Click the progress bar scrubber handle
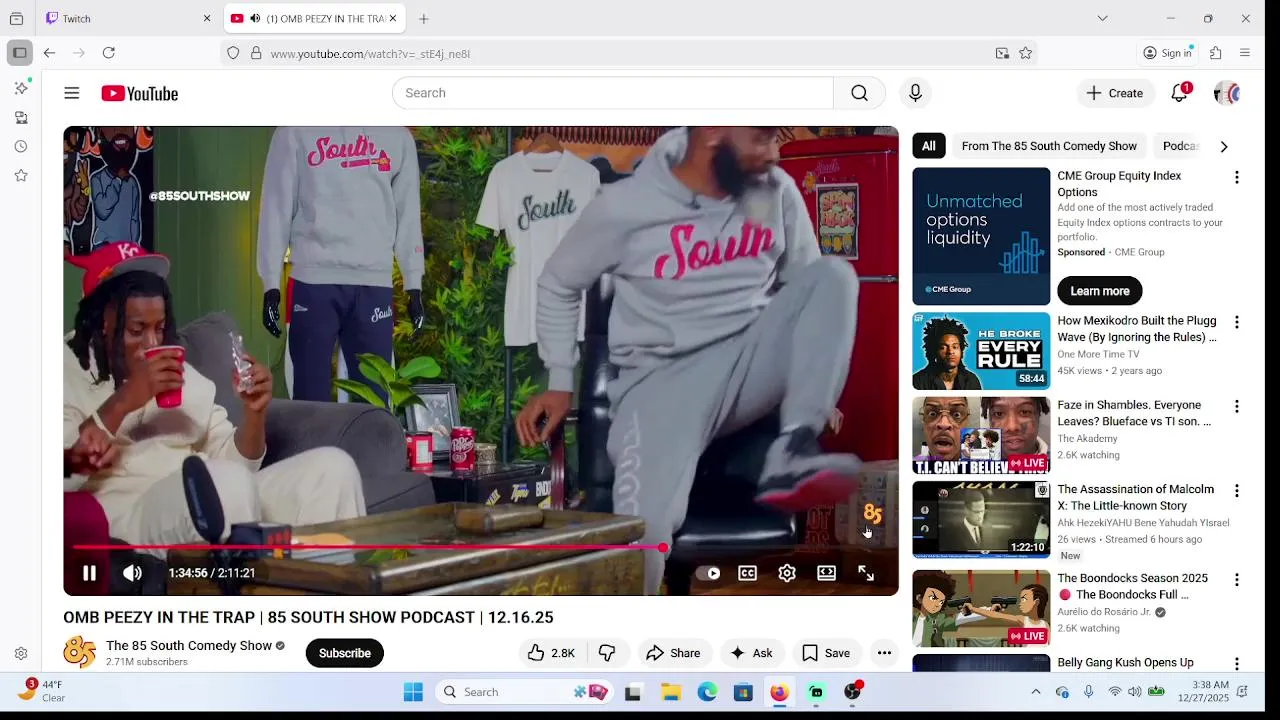Viewport: 1280px width, 720px height. coord(663,547)
